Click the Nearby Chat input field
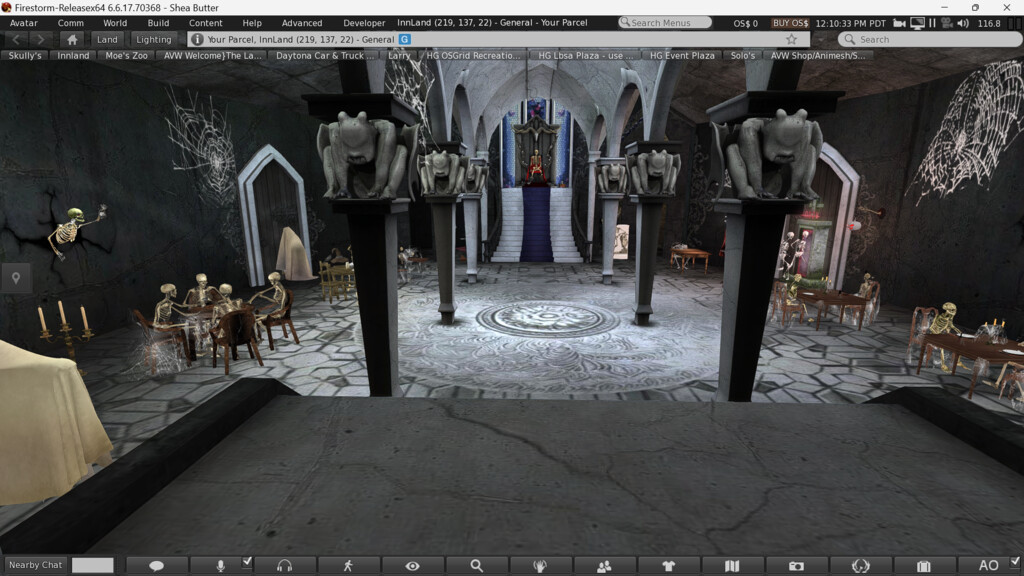Image resolution: width=1024 pixels, height=576 pixels. click(x=93, y=565)
